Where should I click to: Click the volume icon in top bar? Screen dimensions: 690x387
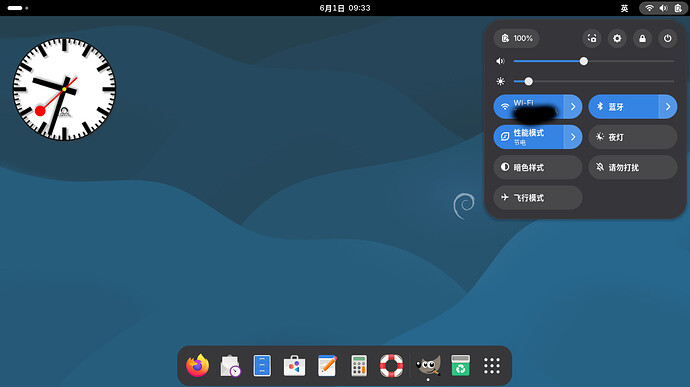[x=663, y=8]
